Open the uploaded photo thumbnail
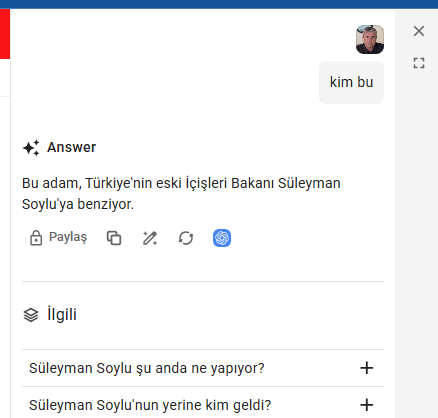The image size is (438, 418). (x=370, y=39)
